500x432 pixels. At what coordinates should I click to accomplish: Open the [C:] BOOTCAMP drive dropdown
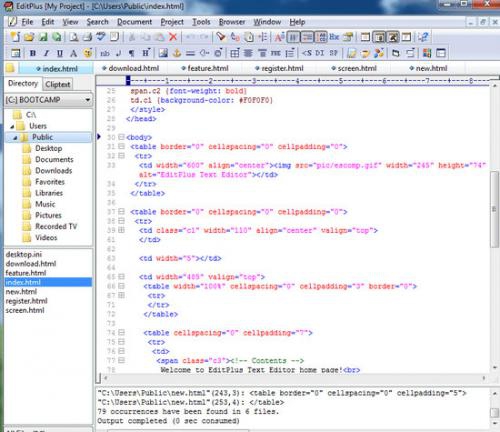pyautogui.click(x=88, y=100)
